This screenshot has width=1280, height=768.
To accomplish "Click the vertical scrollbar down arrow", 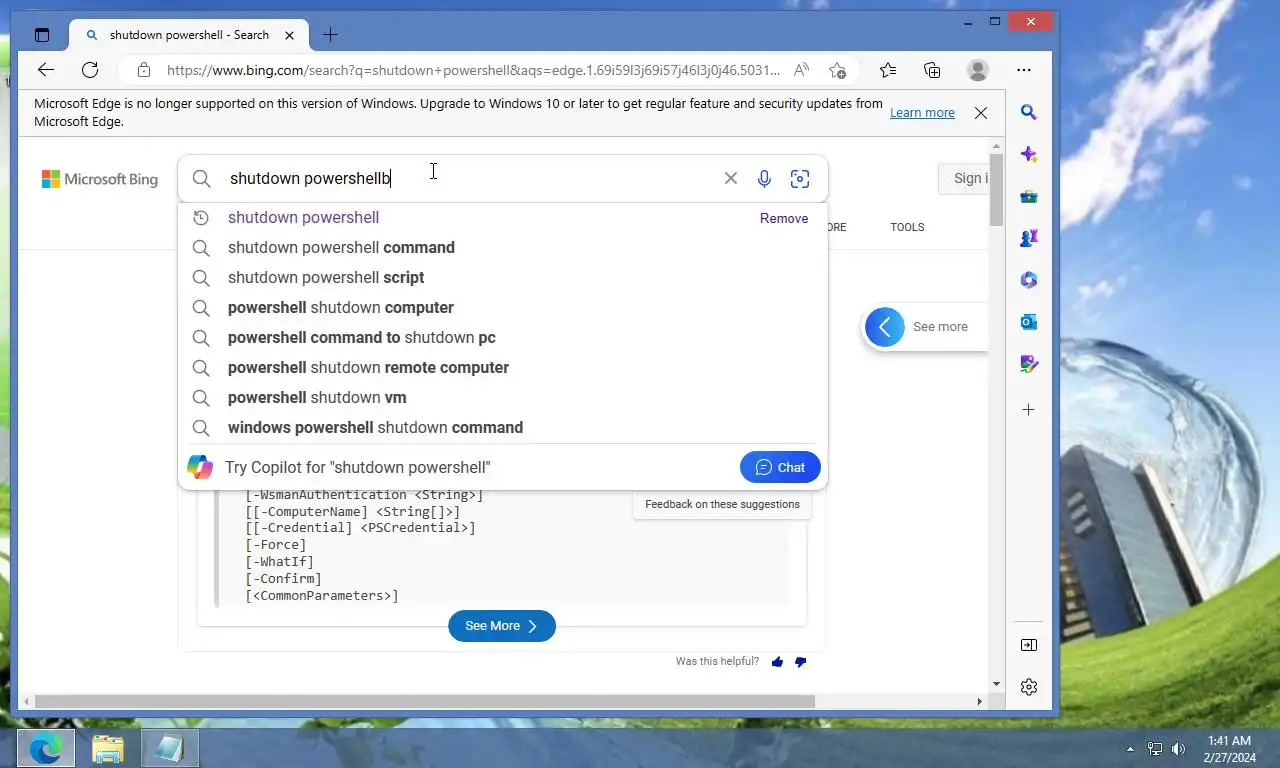I will click(x=996, y=684).
